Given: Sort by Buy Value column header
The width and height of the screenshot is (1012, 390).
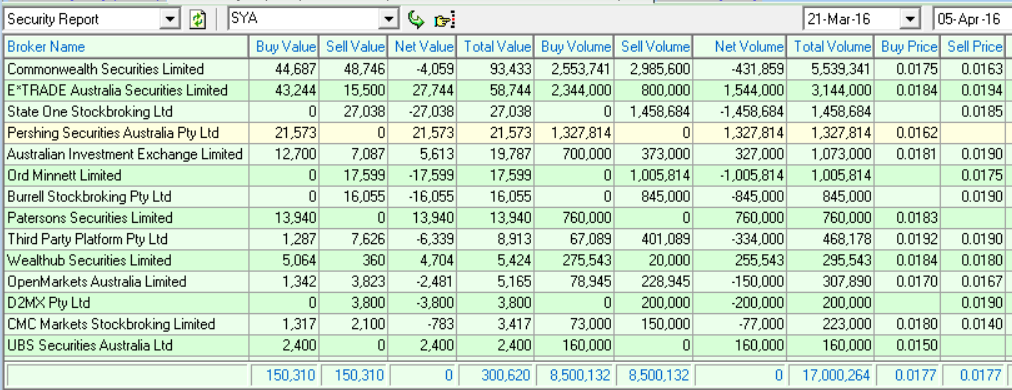Looking at the screenshot, I should tap(286, 46).
